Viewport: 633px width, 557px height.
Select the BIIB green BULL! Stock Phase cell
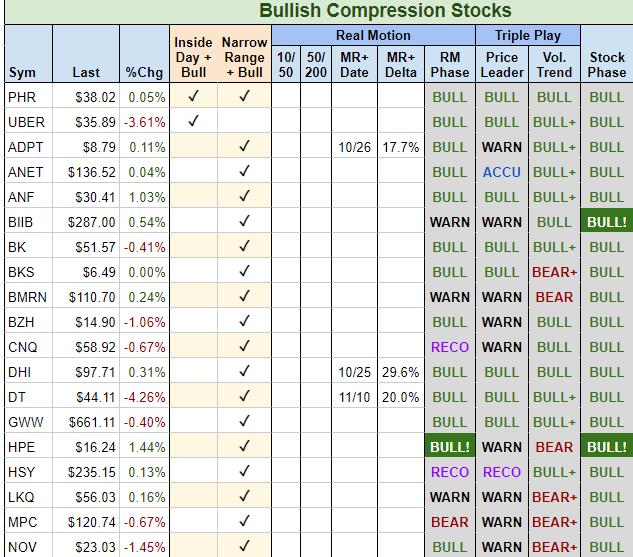[x=606, y=222]
